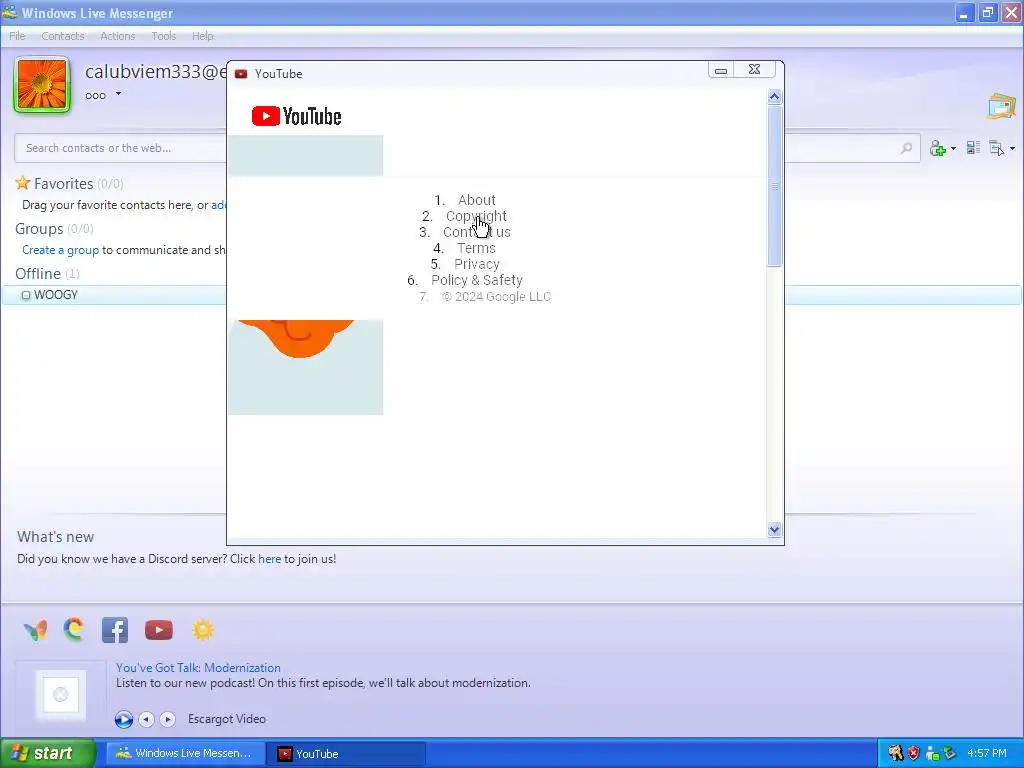Open the Facebook icon in bottom bar

pos(115,630)
